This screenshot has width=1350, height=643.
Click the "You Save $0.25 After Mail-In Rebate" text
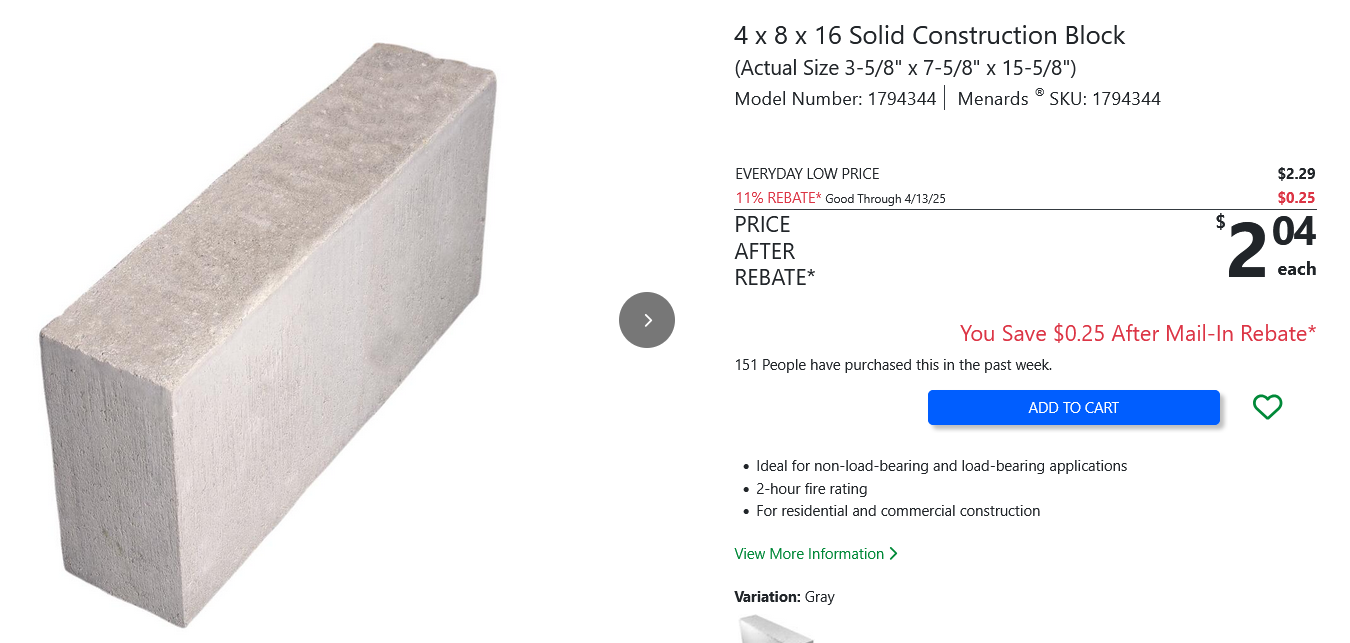(1137, 333)
